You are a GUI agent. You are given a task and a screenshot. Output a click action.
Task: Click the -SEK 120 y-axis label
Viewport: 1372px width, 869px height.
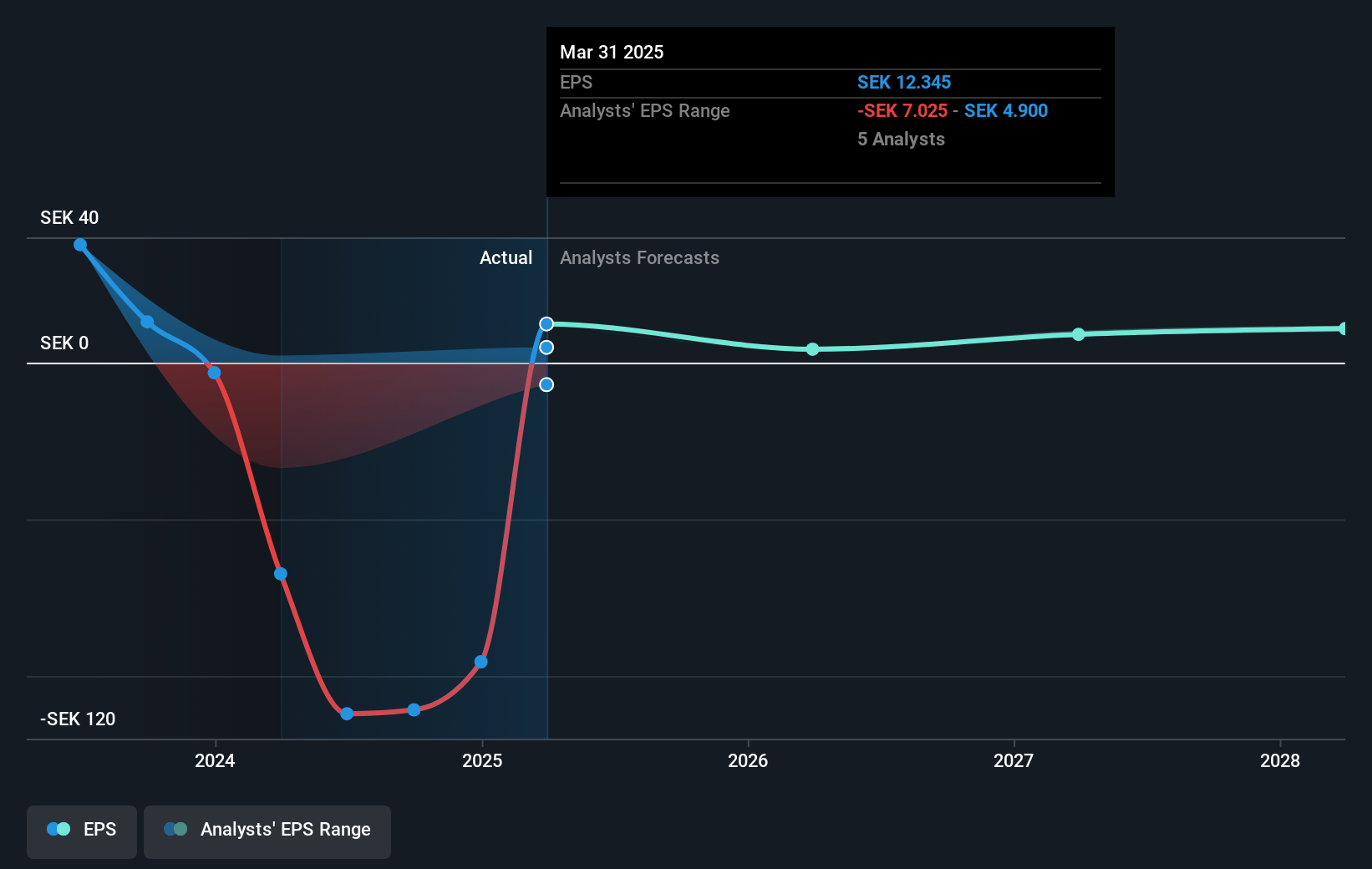tap(78, 719)
